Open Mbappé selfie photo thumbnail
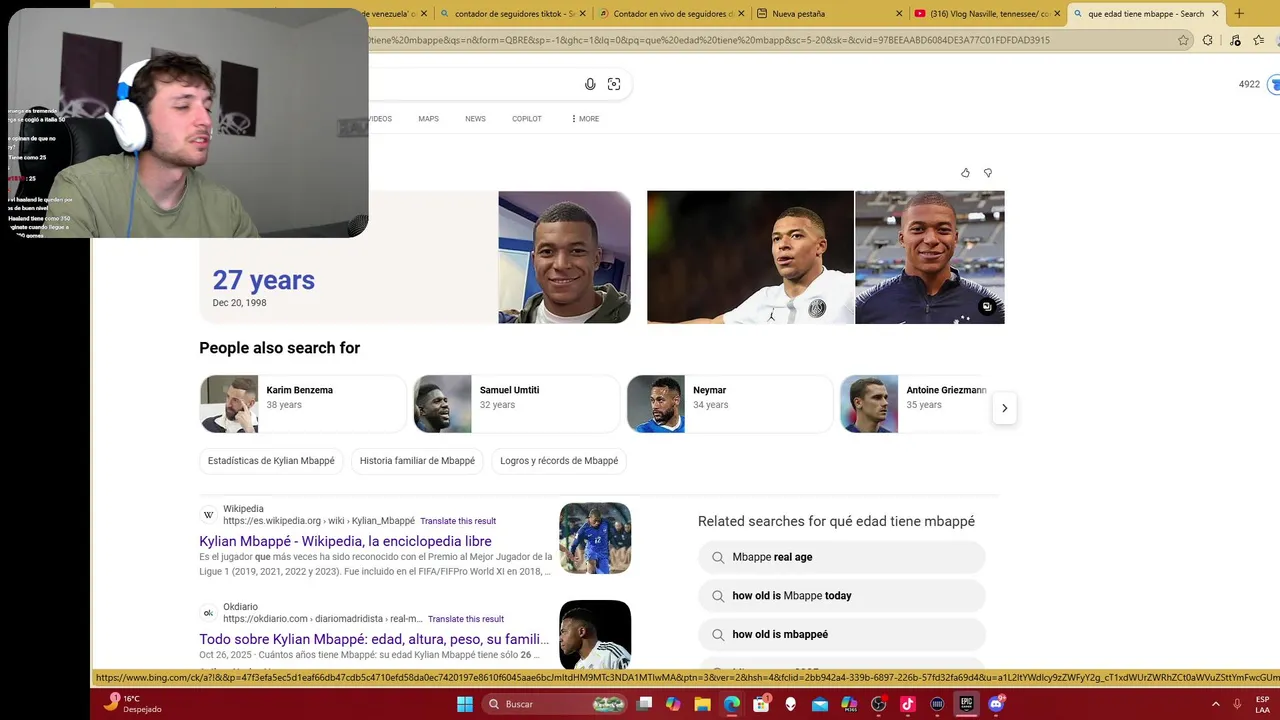This screenshot has width=1280, height=720. 565,257
